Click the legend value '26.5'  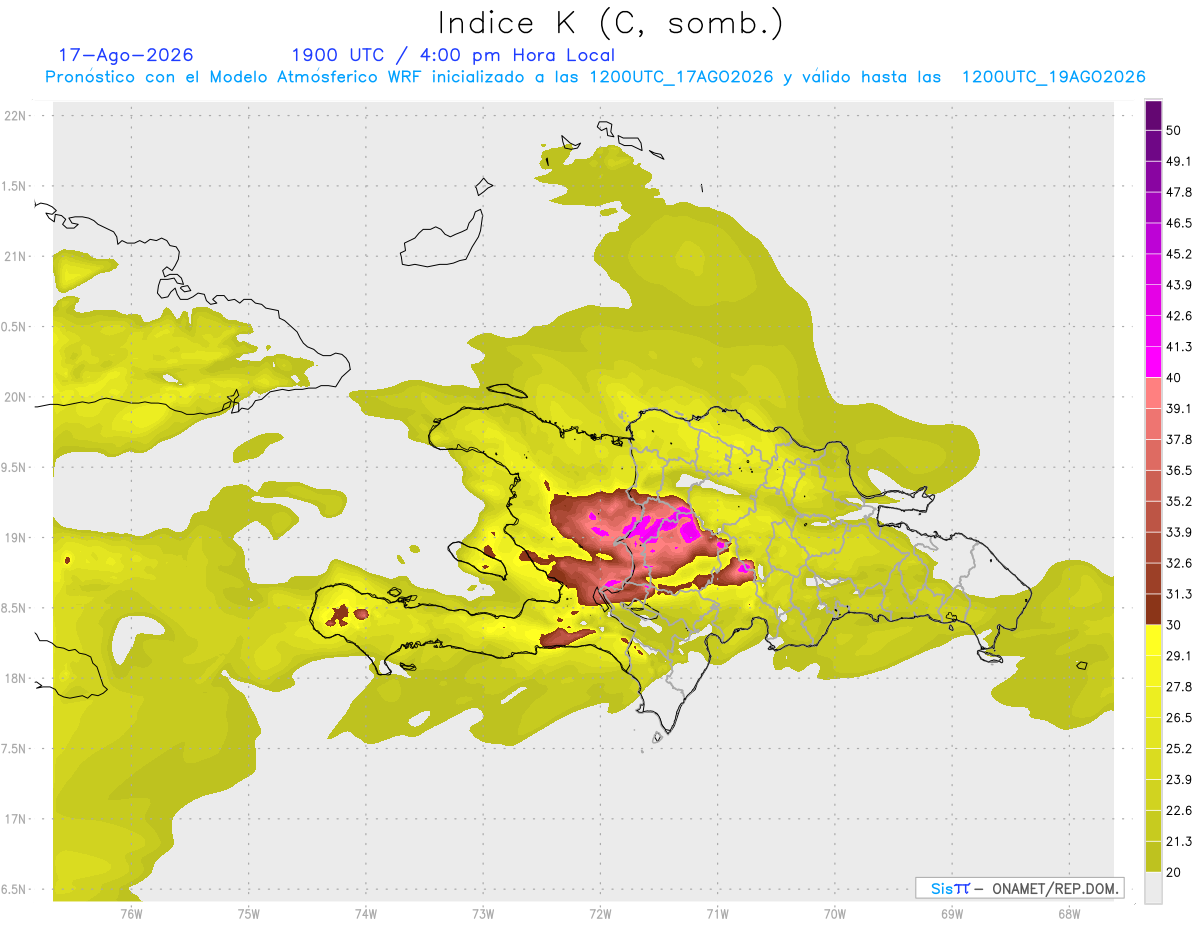pyautogui.click(x=1179, y=717)
